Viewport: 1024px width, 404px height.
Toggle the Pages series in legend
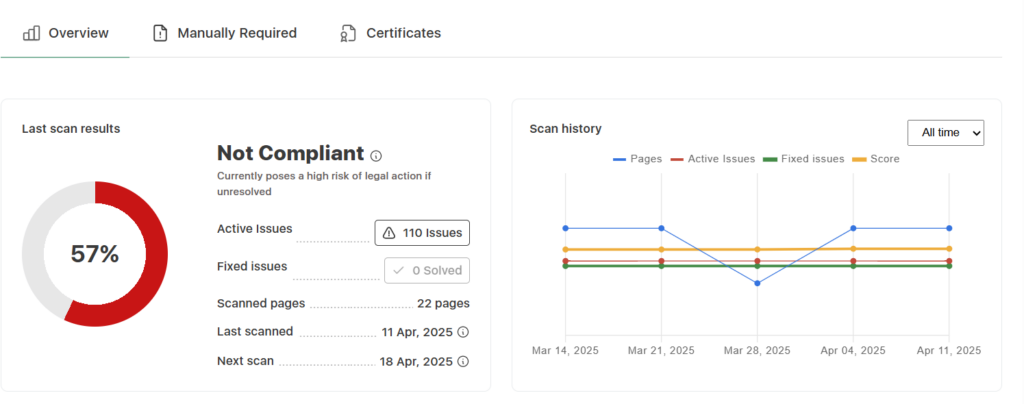click(x=638, y=159)
